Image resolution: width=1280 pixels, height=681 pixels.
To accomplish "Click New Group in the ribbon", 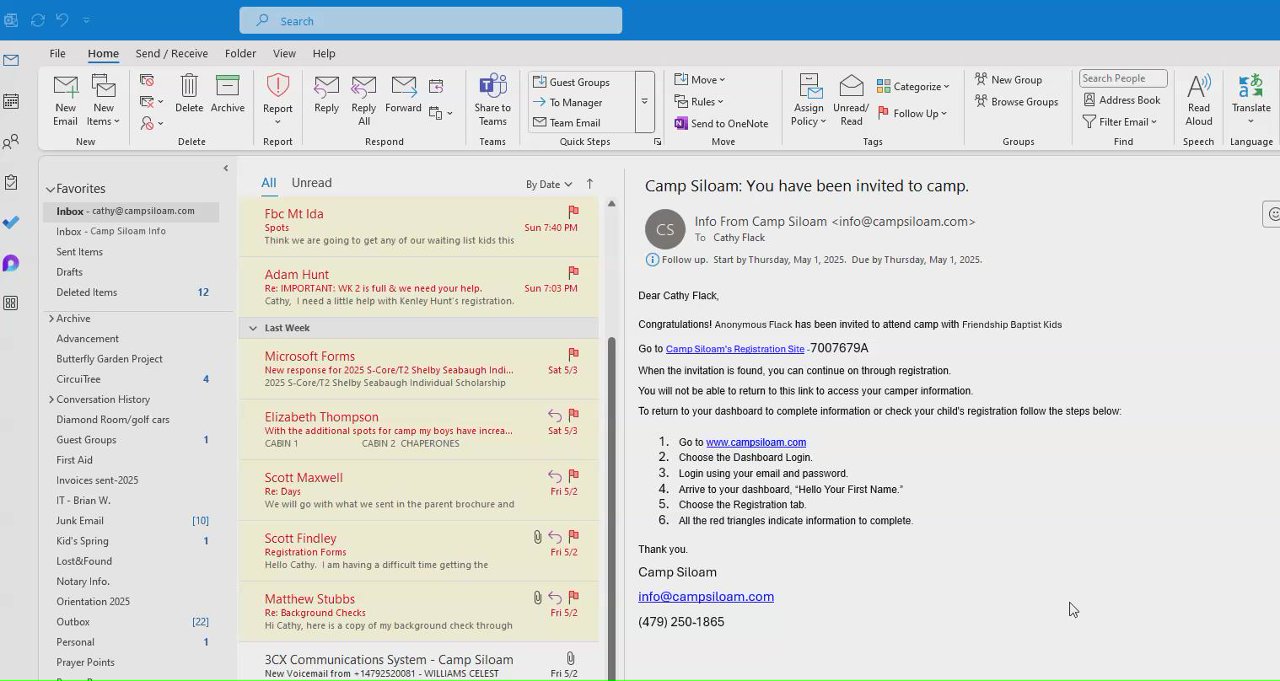I will tap(1008, 80).
